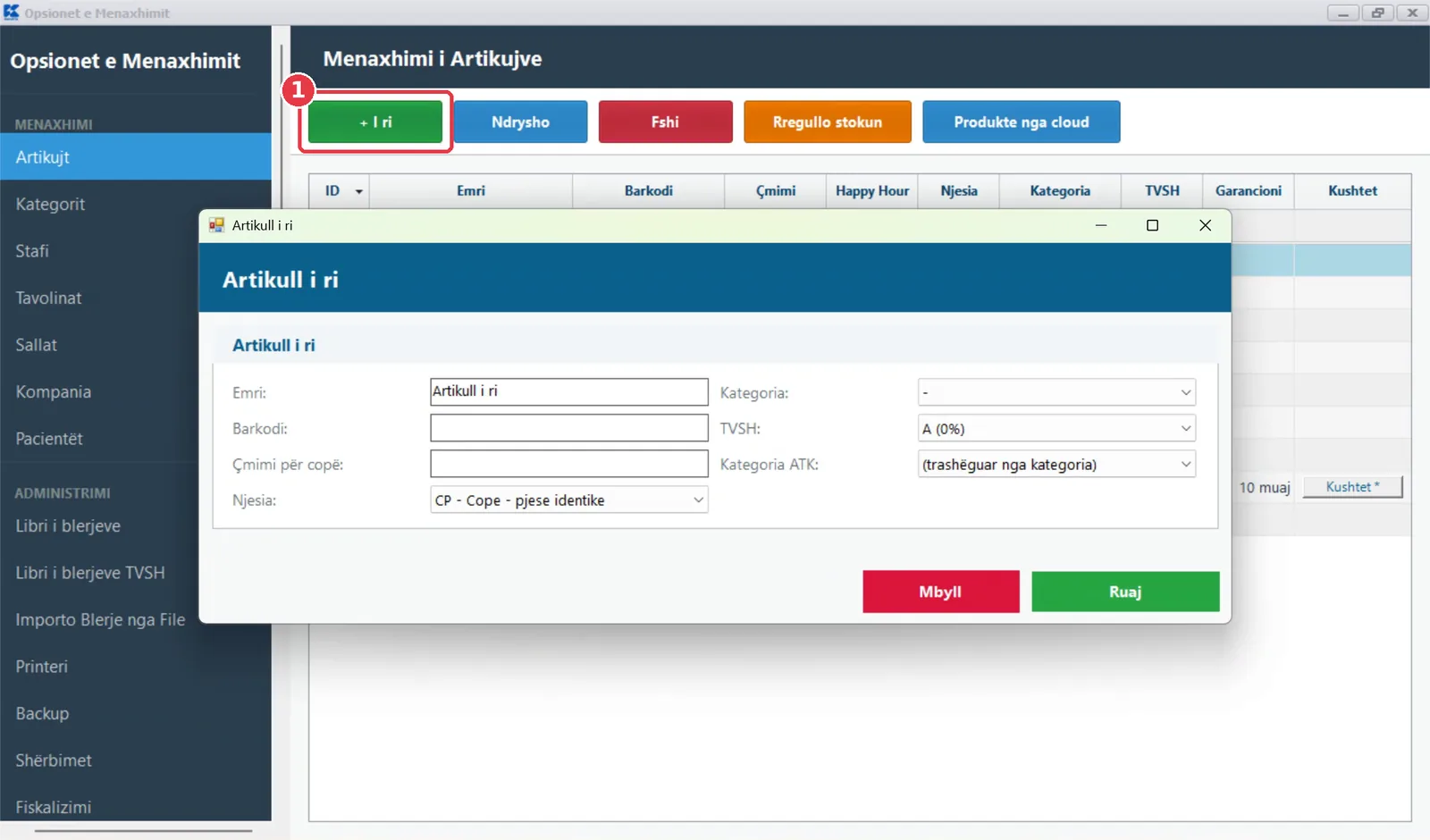
Task: Open the Njesia unit dropdown
Action: [x=569, y=500]
